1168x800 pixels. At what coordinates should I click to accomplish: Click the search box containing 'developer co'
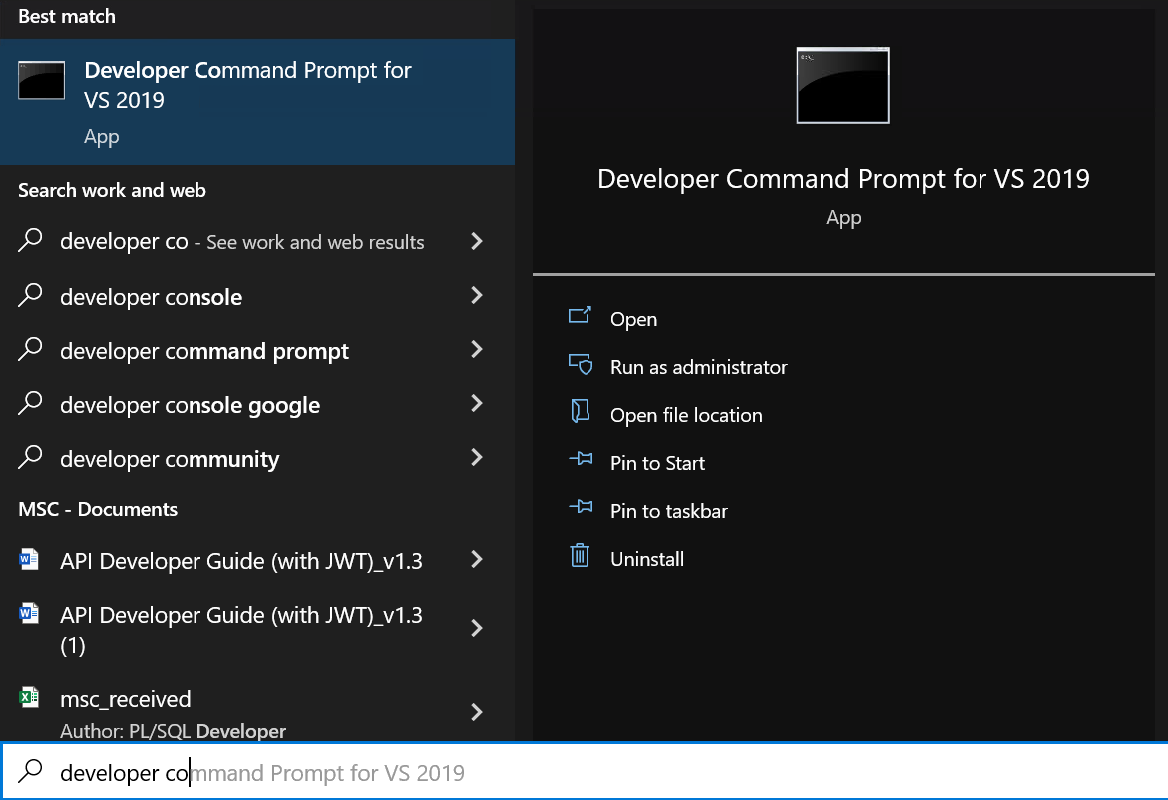pyautogui.click(x=584, y=772)
